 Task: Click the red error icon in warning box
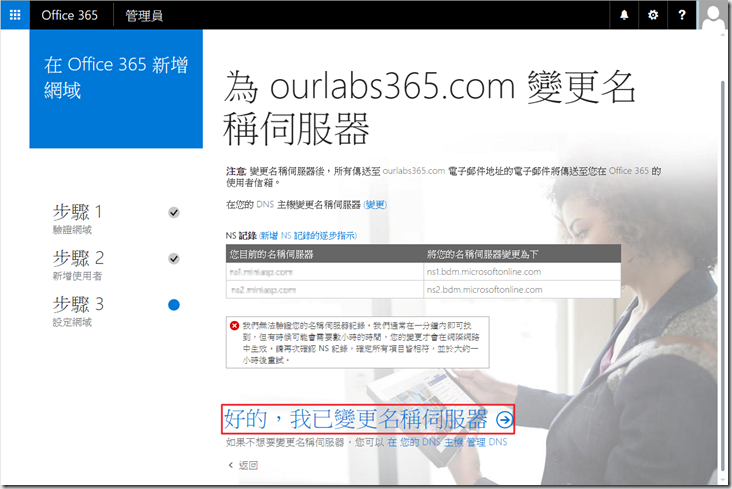(235, 326)
